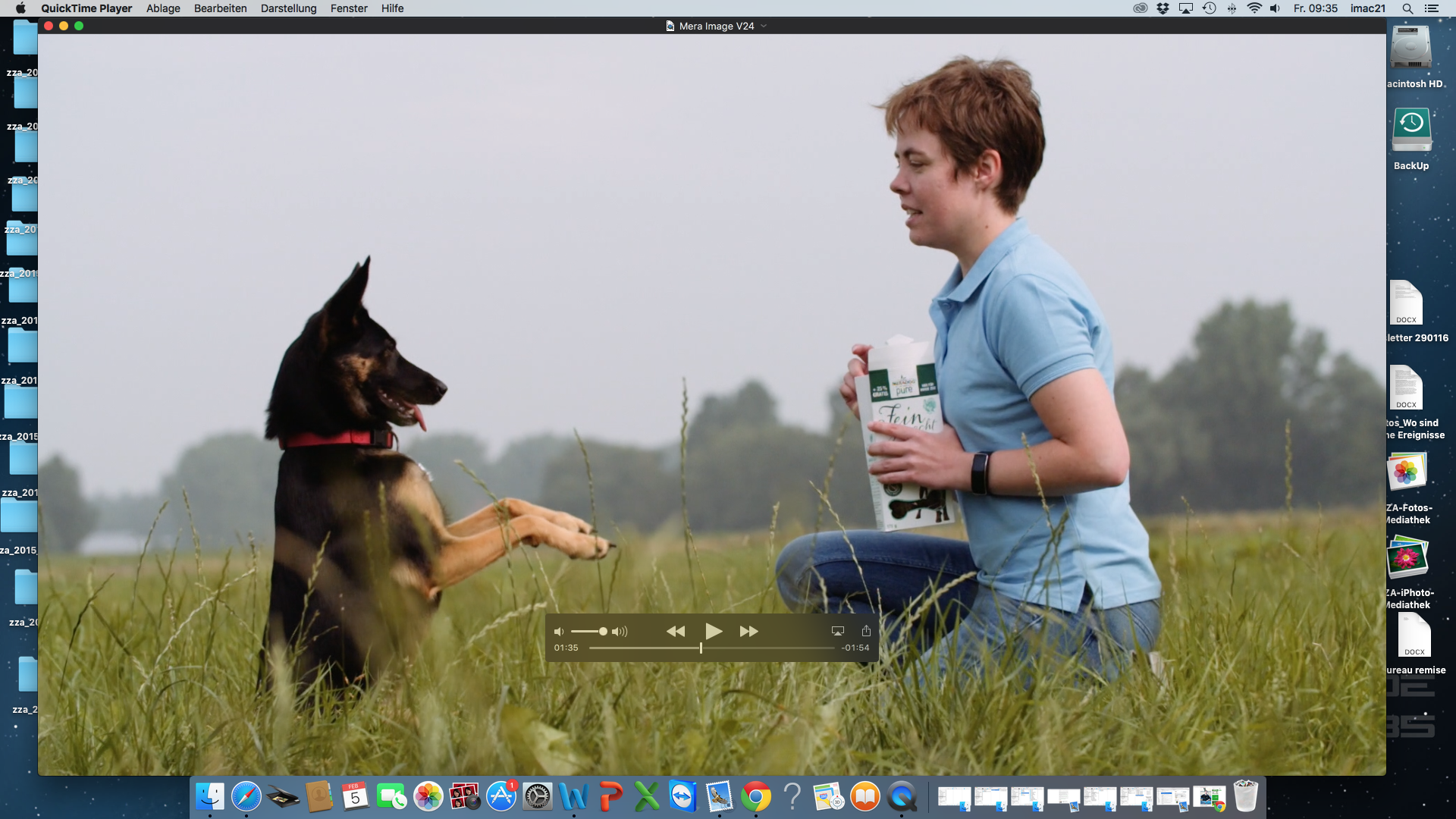1456x819 pixels.
Task: Open the Fenster menu
Action: tap(349, 8)
